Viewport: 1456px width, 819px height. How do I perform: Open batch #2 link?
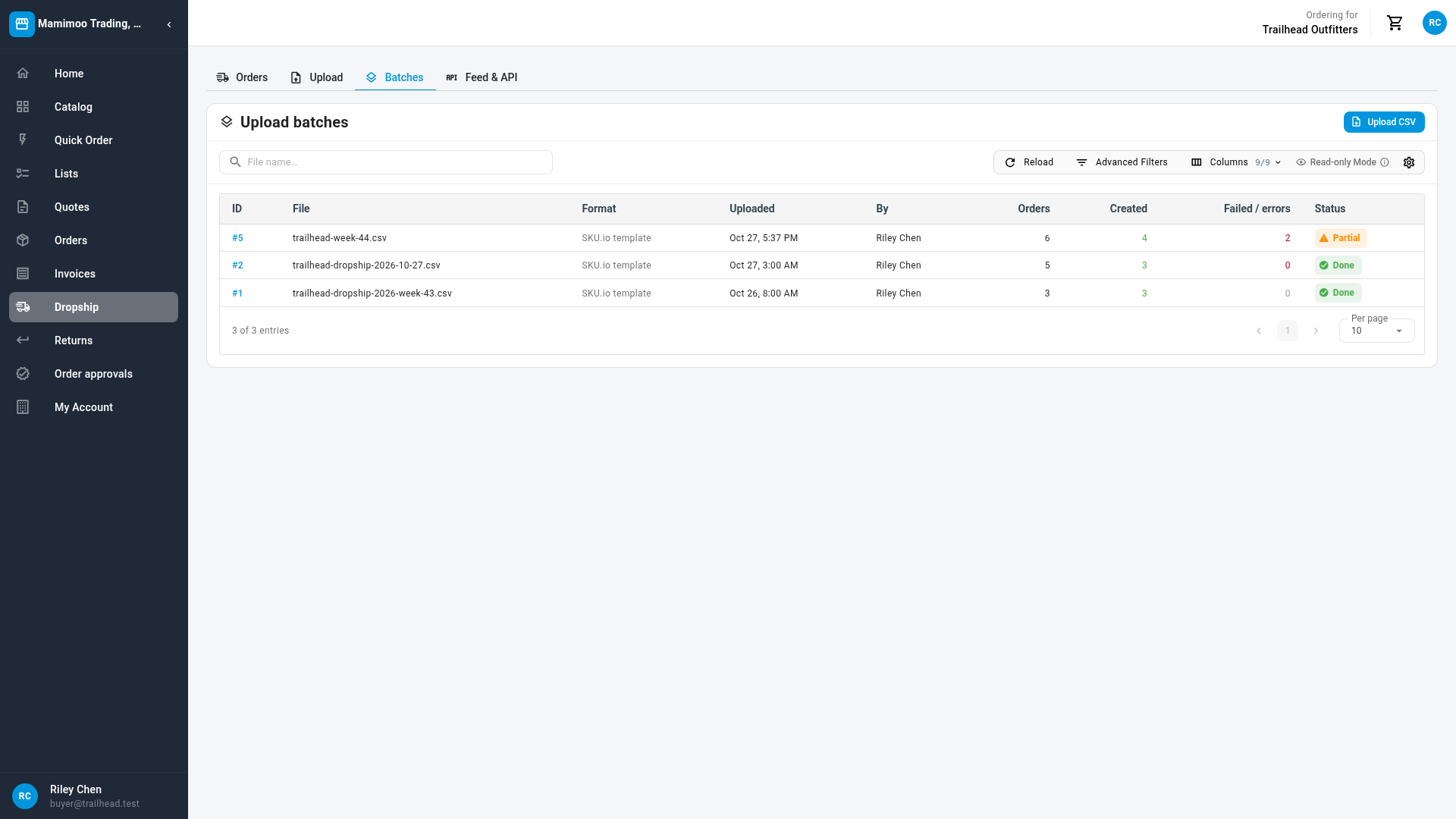click(237, 265)
